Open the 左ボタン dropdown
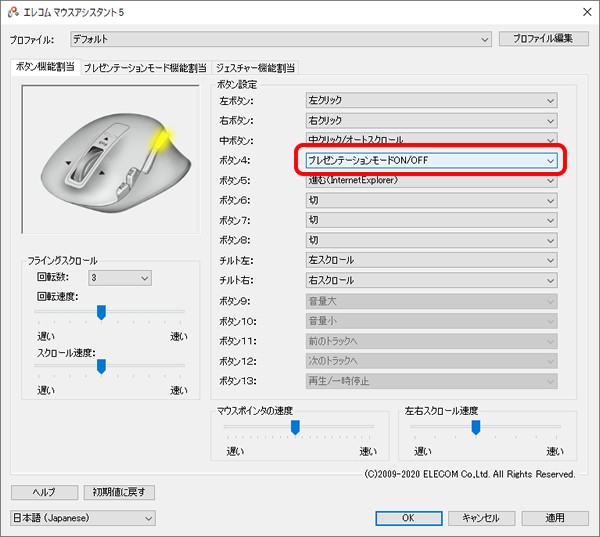Screen dimensions: 600x537 [431, 101]
